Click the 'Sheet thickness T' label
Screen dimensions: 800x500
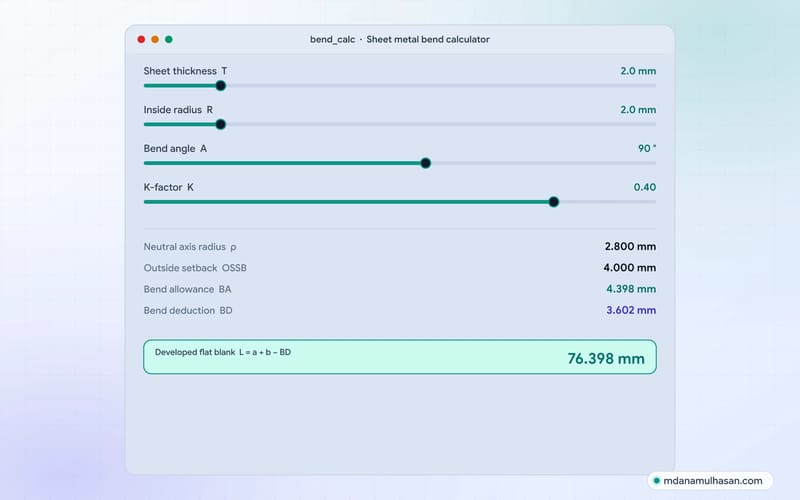pos(185,71)
